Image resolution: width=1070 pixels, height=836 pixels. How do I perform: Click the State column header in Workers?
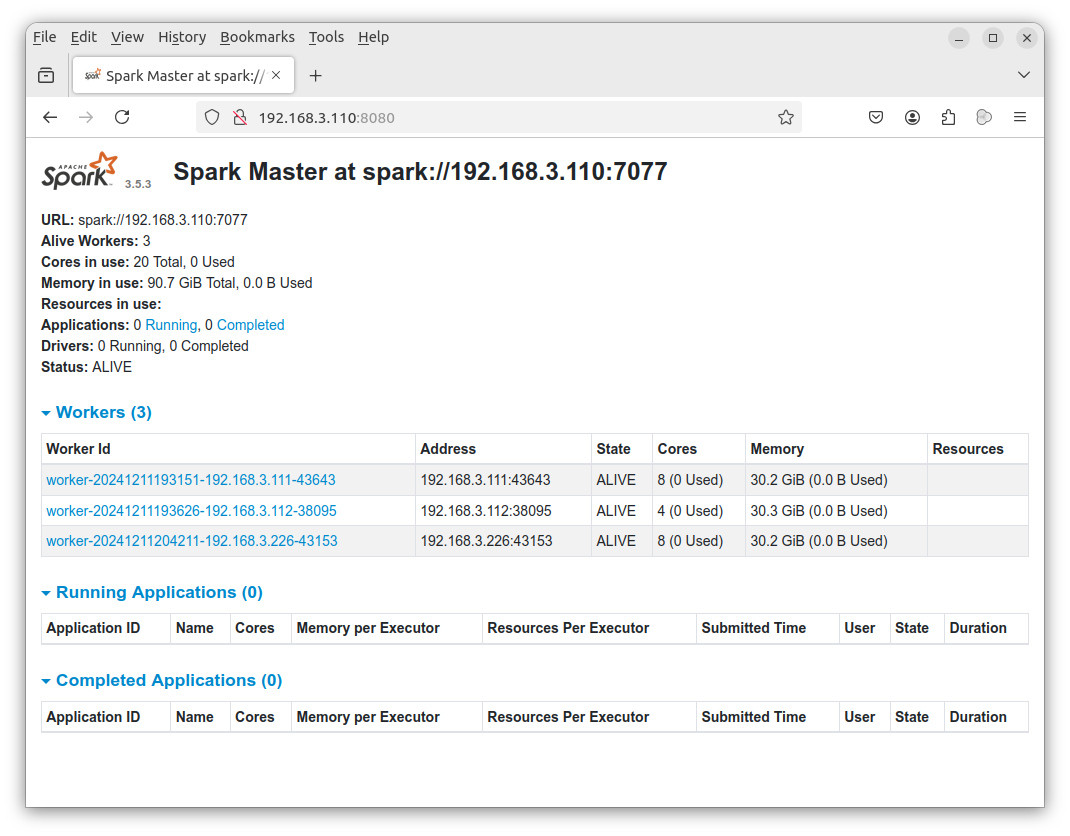pyautogui.click(x=622, y=449)
